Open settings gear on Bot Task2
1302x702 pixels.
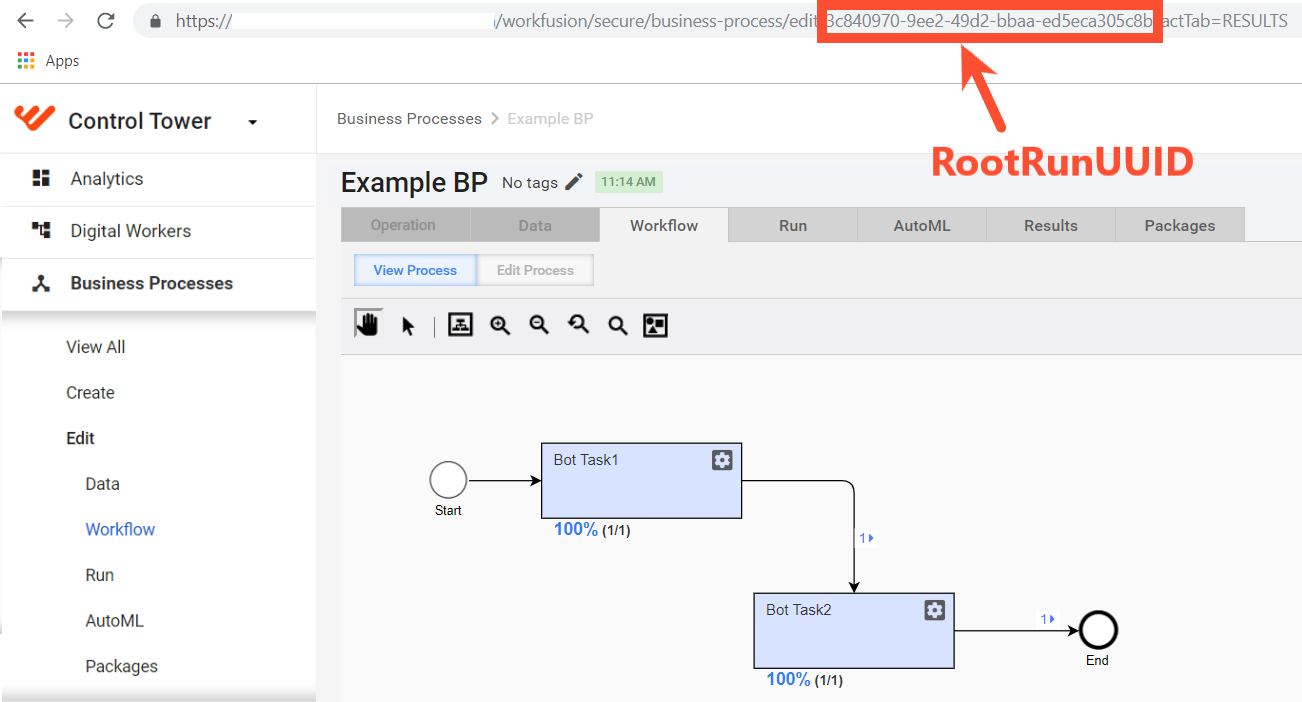(x=934, y=610)
